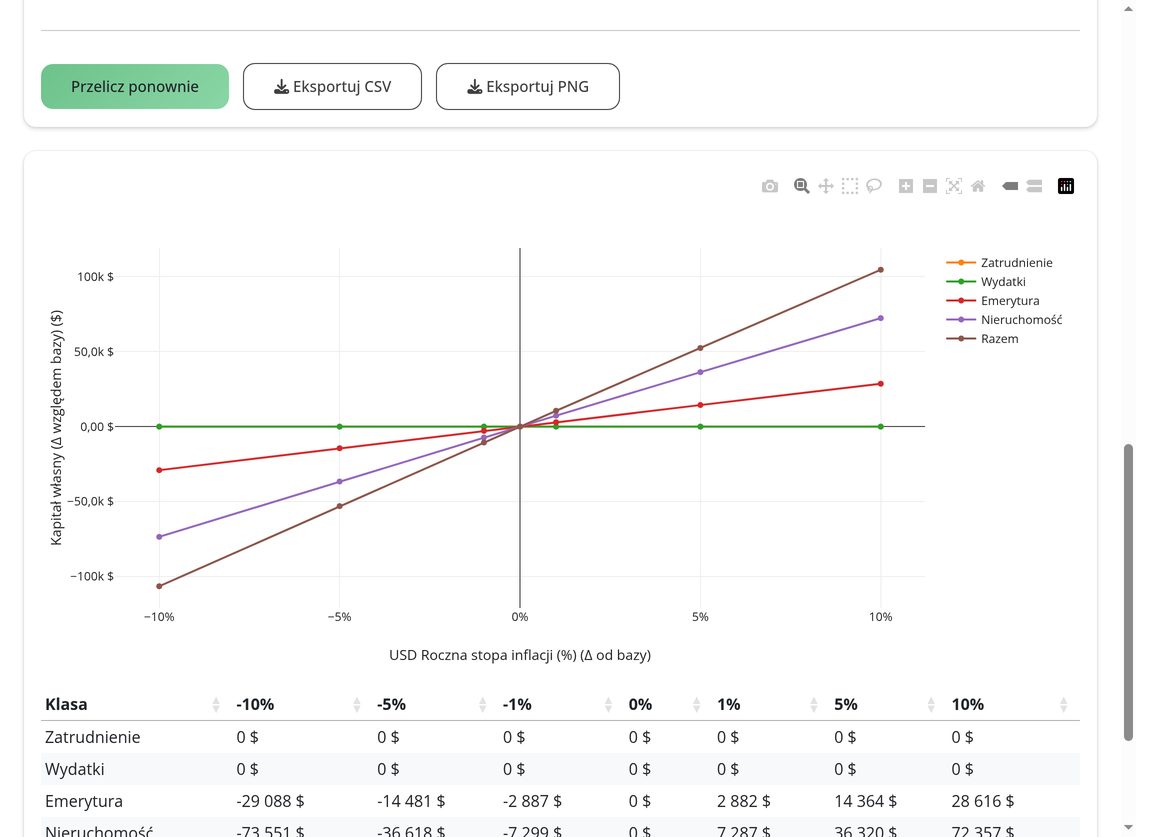Open the Plotly logo link
Screen dimensions: 1160x837
tap(1066, 186)
